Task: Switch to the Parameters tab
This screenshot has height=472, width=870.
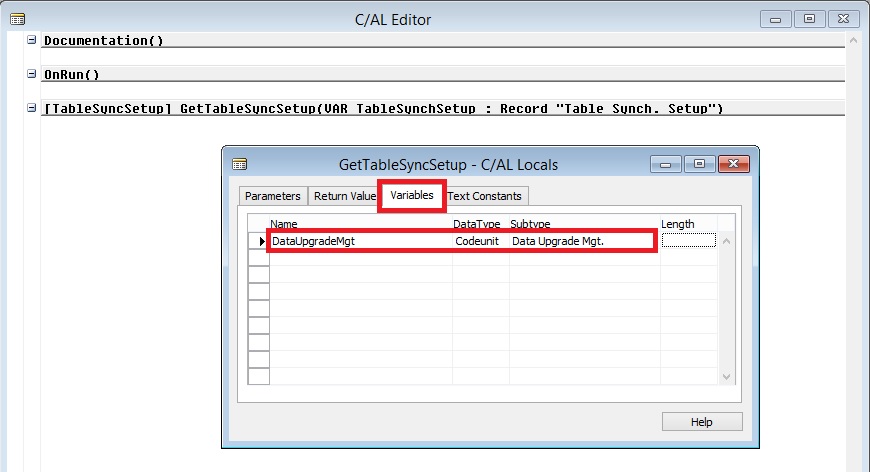Action: point(272,196)
